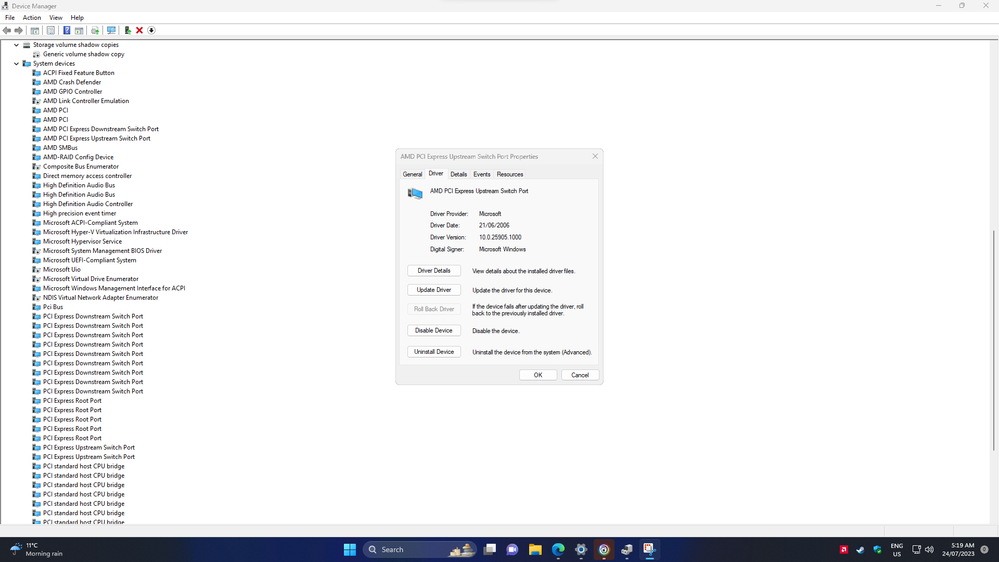
Task: Switch to the Resources tab
Action: click(x=510, y=174)
